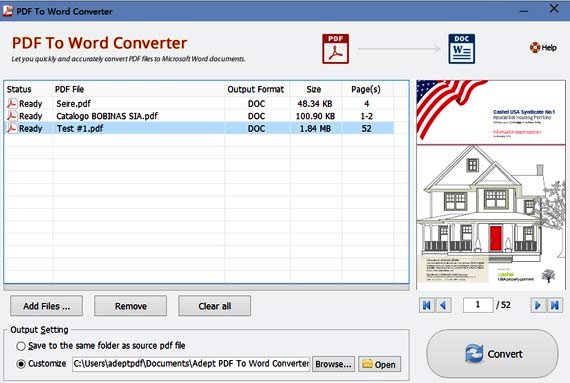Click the red PDF file icon in header
The height and width of the screenshot is (383, 570).
336,49
